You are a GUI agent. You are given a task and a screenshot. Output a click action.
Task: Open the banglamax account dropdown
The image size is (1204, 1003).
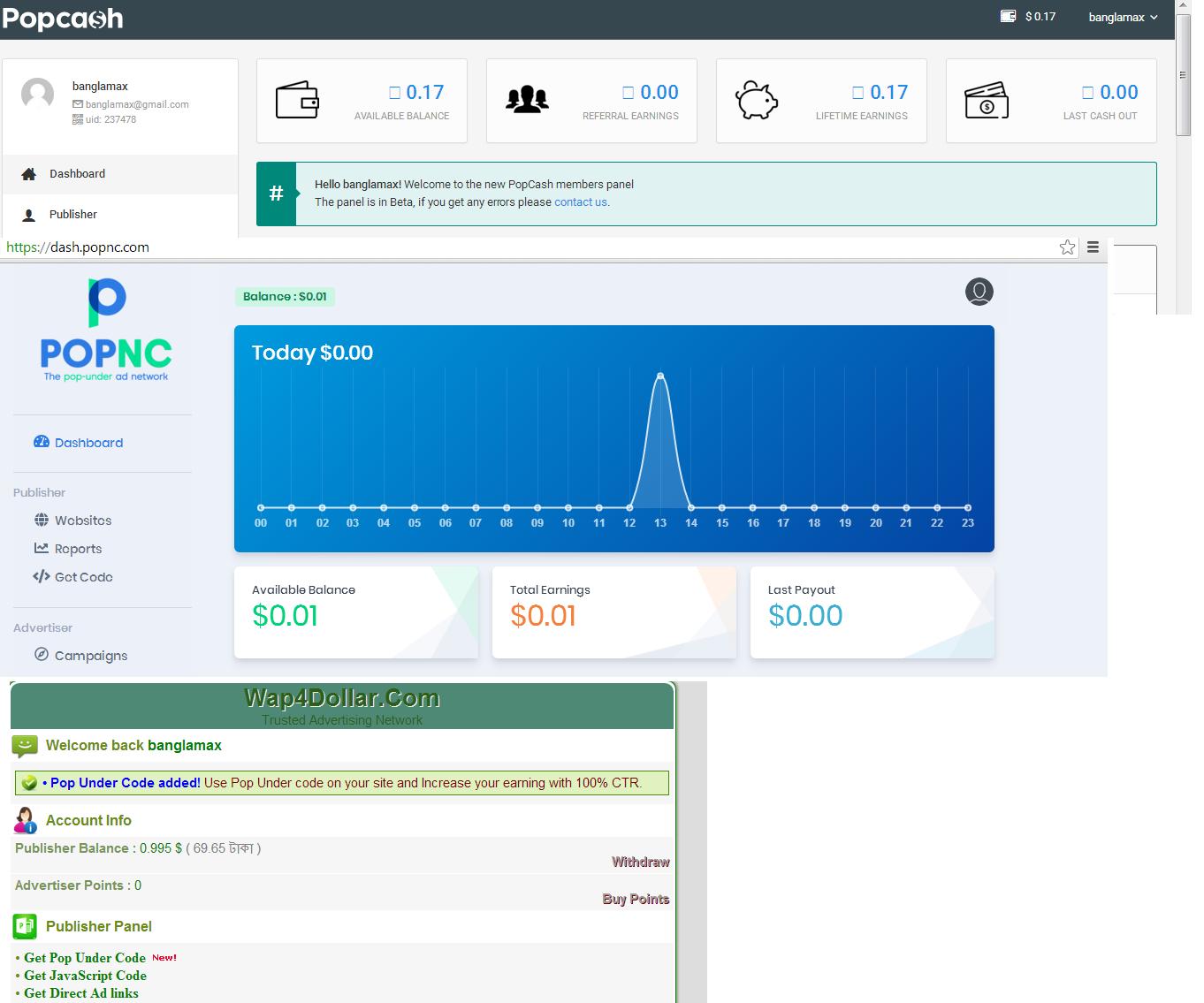[x=1122, y=17]
